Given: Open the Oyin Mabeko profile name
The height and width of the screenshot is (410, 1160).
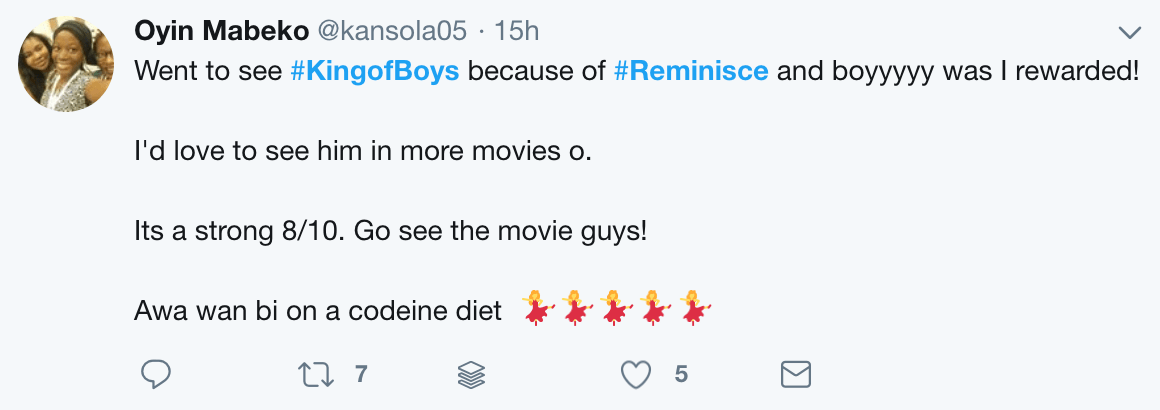Looking at the screenshot, I should click(x=221, y=32).
